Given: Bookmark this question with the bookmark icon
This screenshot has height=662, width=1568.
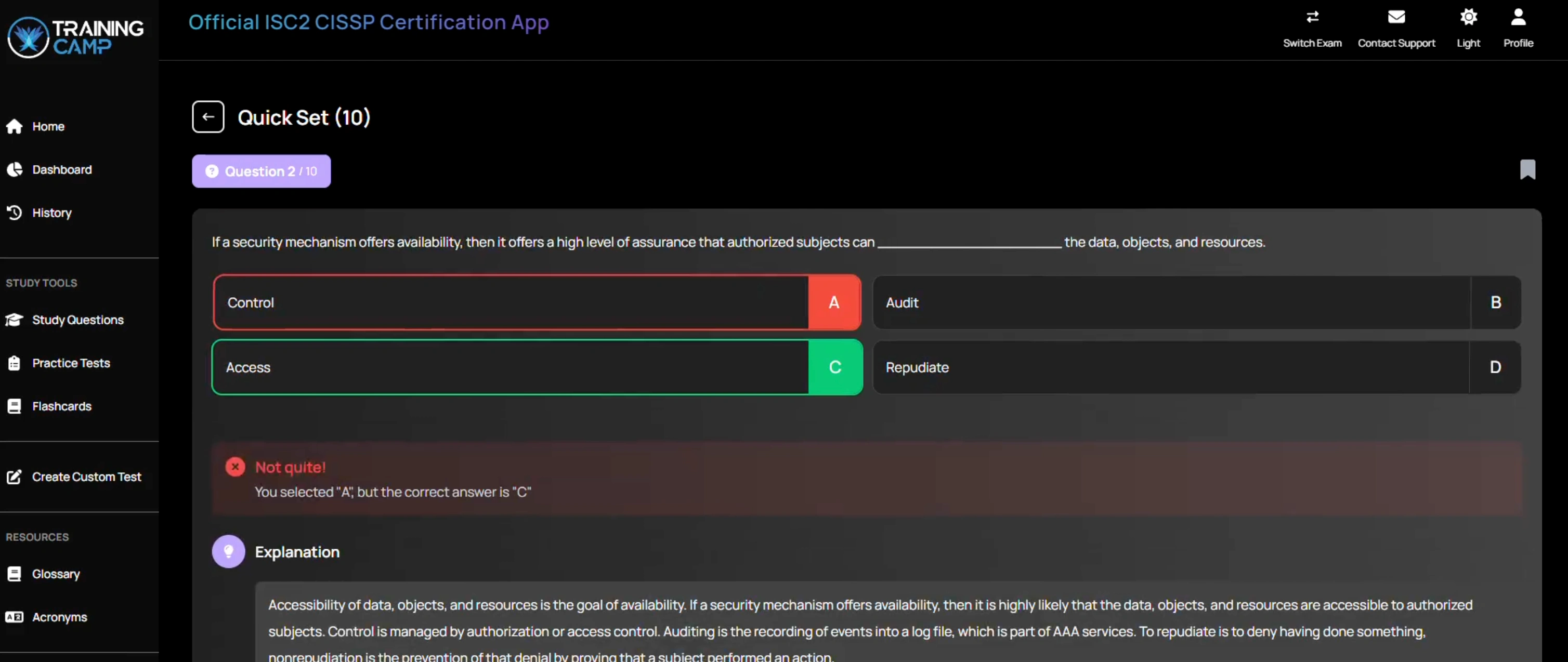Looking at the screenshot, I should pyautogui.click(x=1526, y=170).
